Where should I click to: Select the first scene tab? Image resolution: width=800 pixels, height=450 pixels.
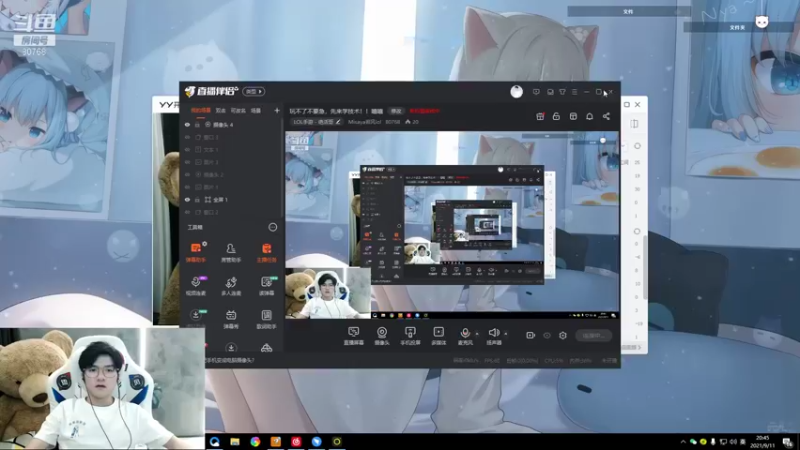[x=201, y=110]
